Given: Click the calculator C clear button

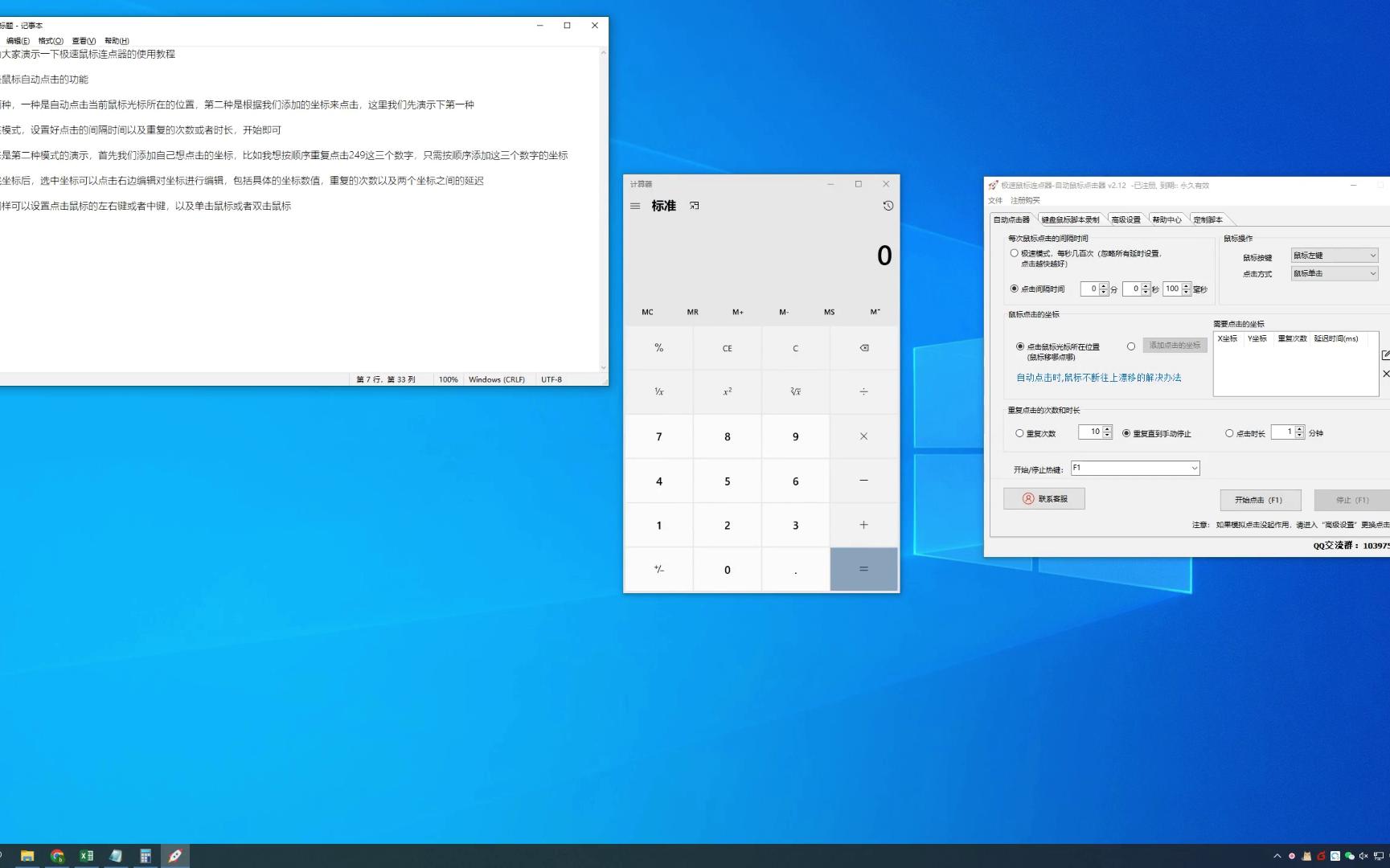Looking at the screenshot, I should point(796,348).
